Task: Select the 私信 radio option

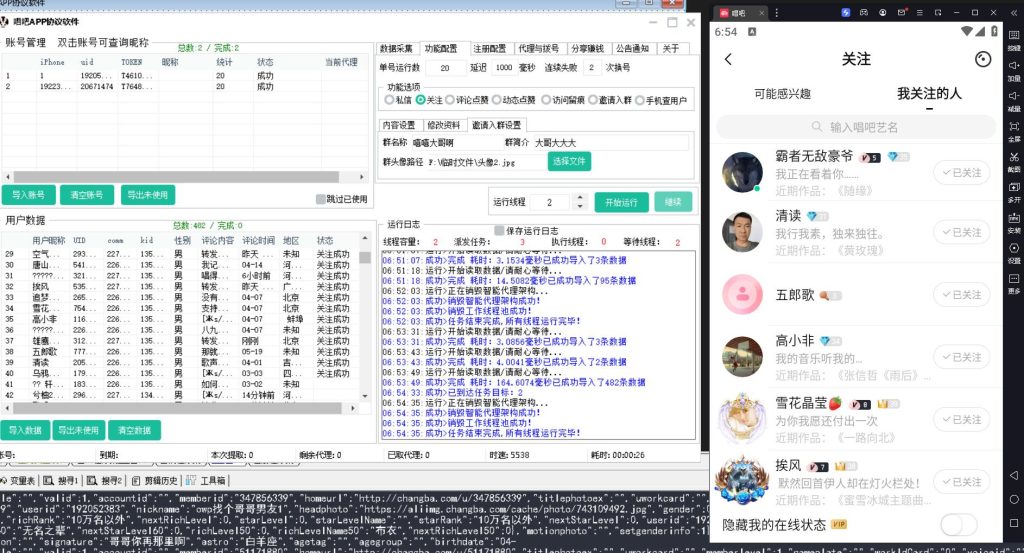Action: point(392,100)
